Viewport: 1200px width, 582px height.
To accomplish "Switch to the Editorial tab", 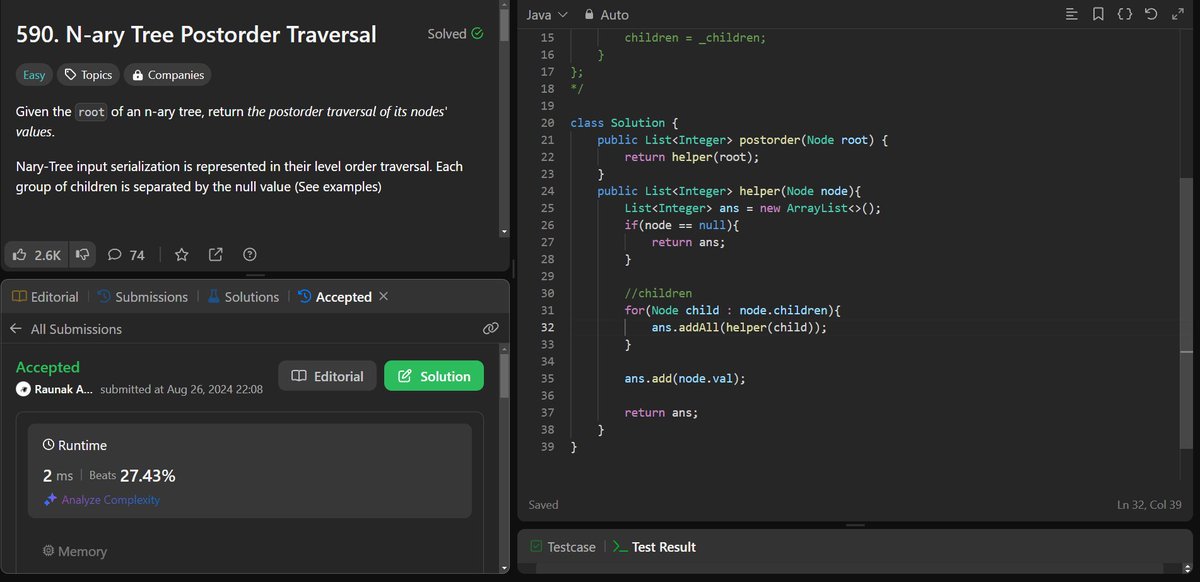I will [x=45, y=297].
